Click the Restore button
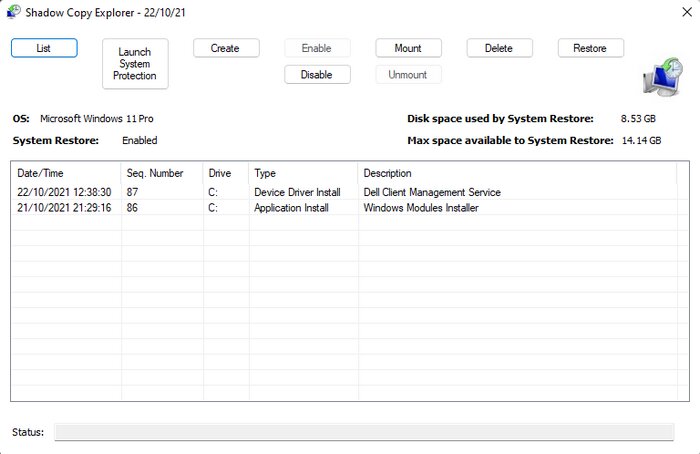This screenshot has height=454, width=700. click(x=590, y=48)
